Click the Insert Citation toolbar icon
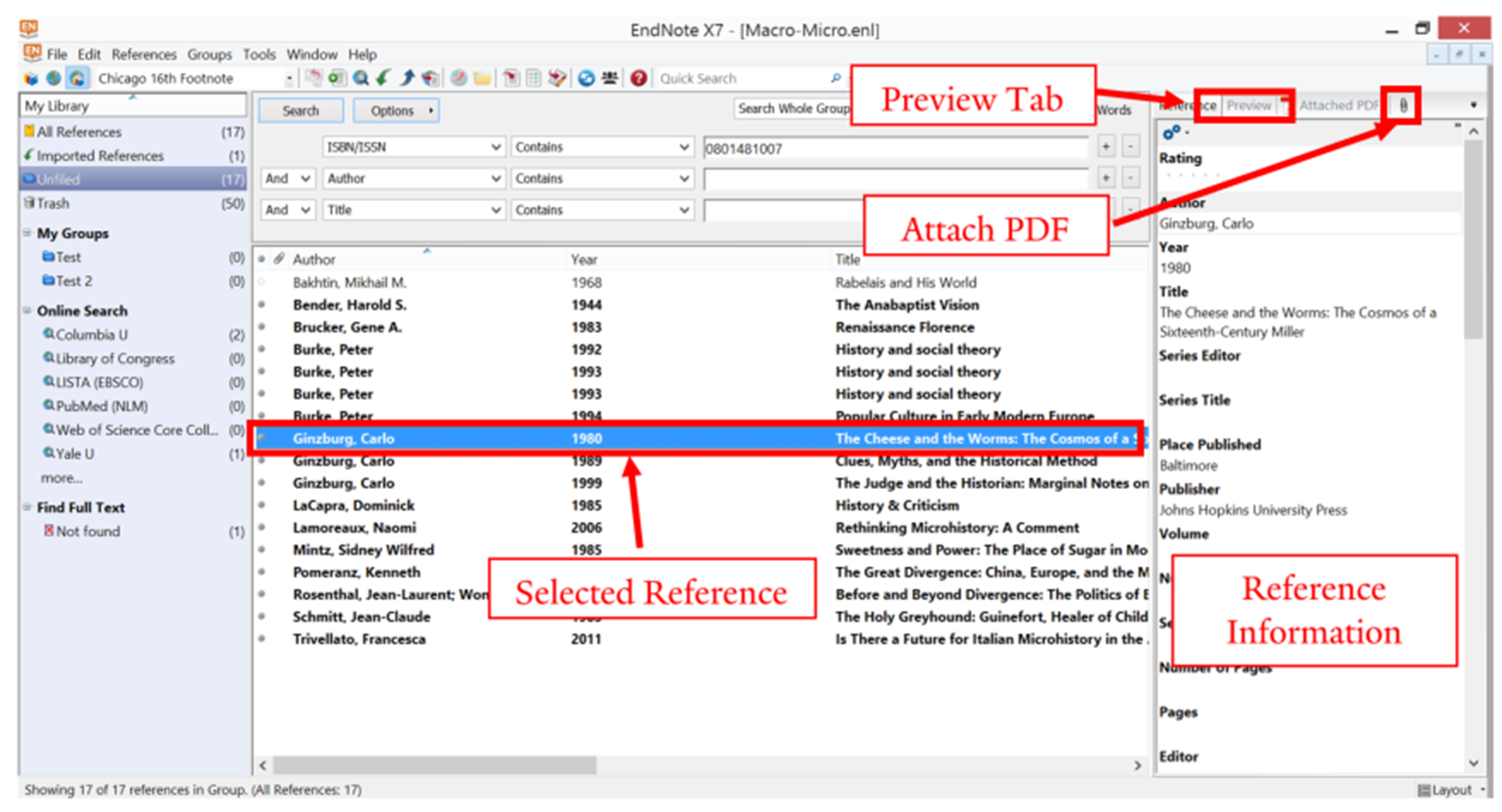This screenshot has height=812, width=1502. click(x=510, y=78)
